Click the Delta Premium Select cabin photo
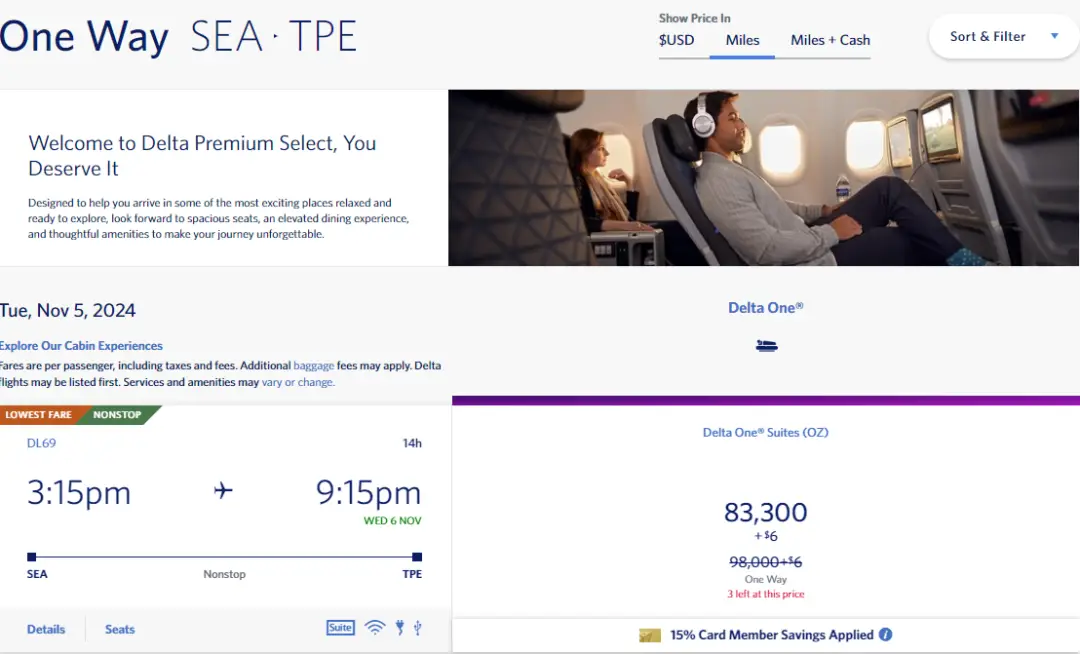Viewport: 1080px width, 654px height. coord(764,178)
